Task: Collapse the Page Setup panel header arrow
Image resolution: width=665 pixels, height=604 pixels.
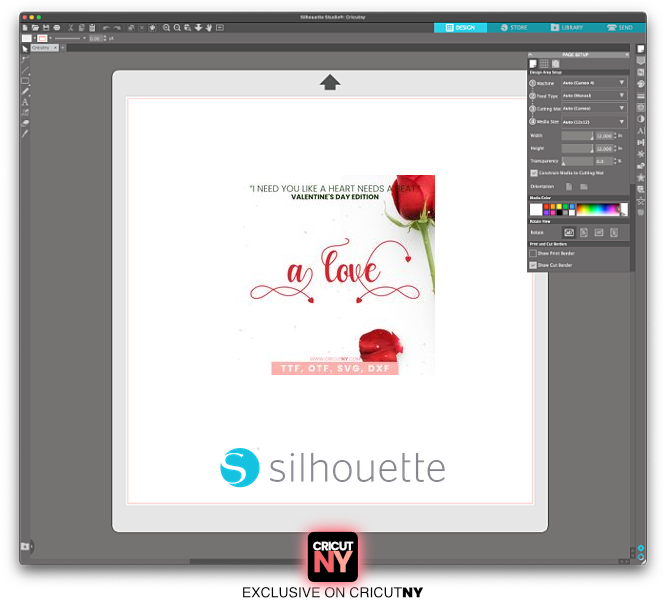Action: 530,55
